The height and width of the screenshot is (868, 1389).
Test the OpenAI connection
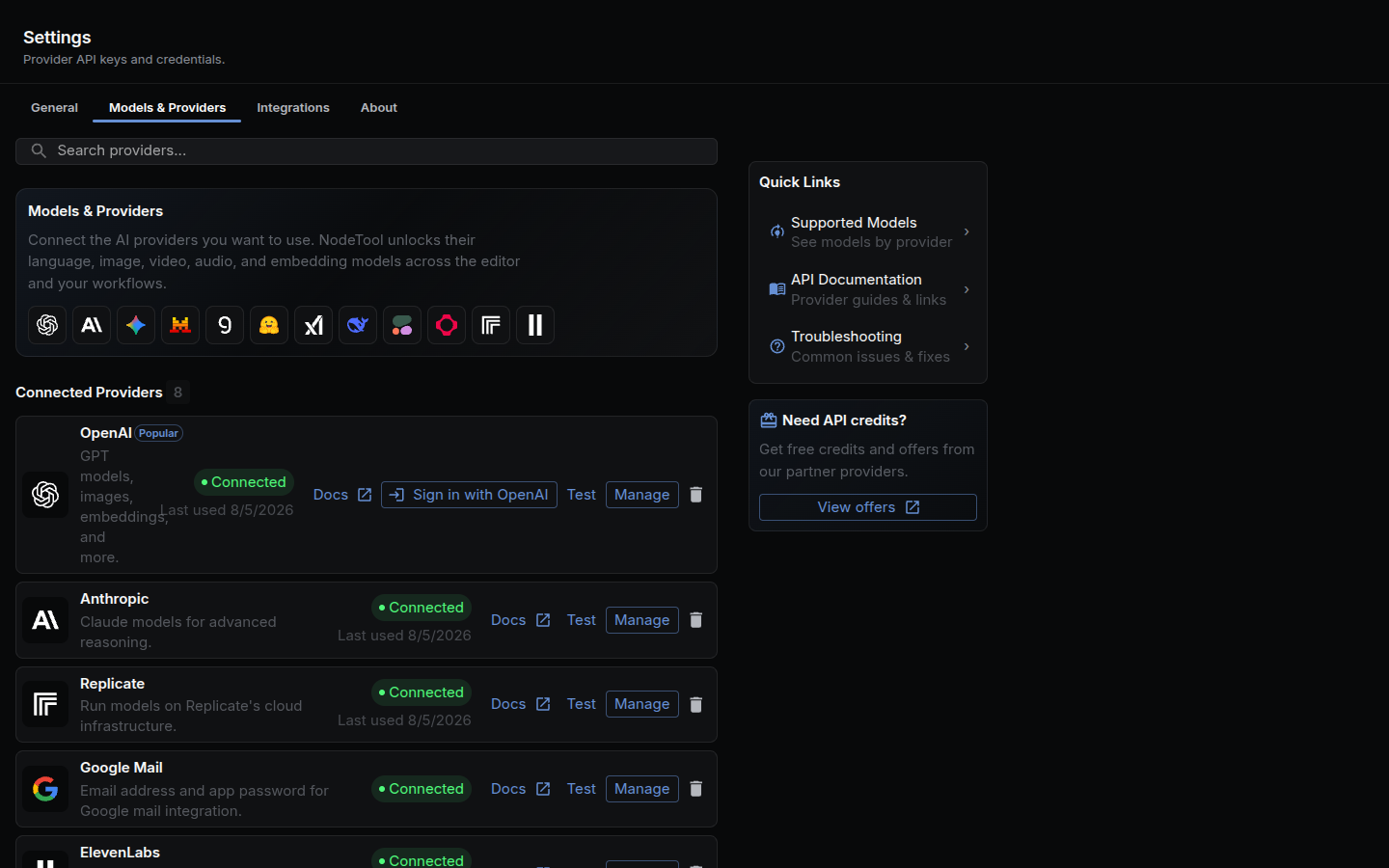click(582, 495)
